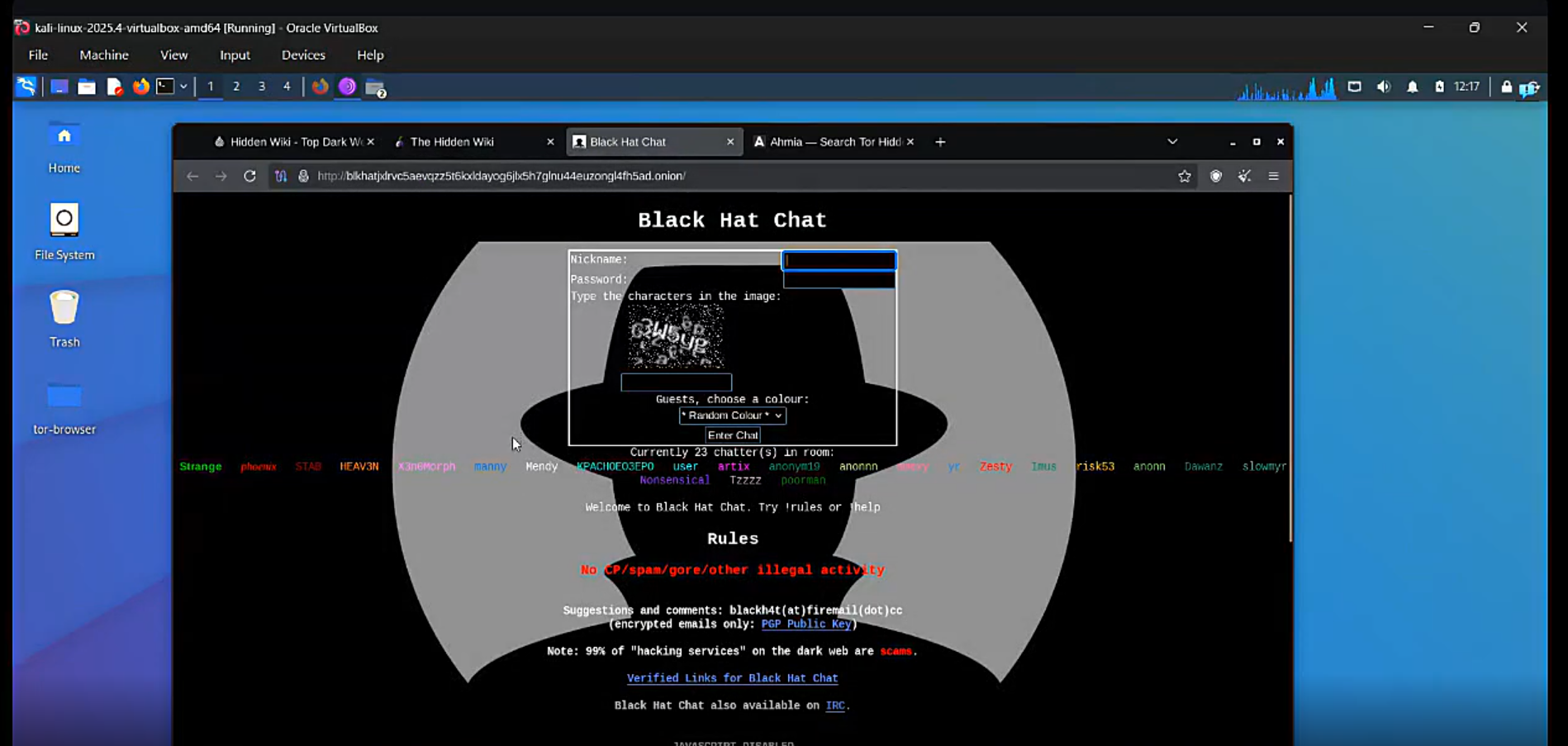The image size is (1568, 746).
Task: Select the grouped file manager taskbar item
Action: point(375,88)
